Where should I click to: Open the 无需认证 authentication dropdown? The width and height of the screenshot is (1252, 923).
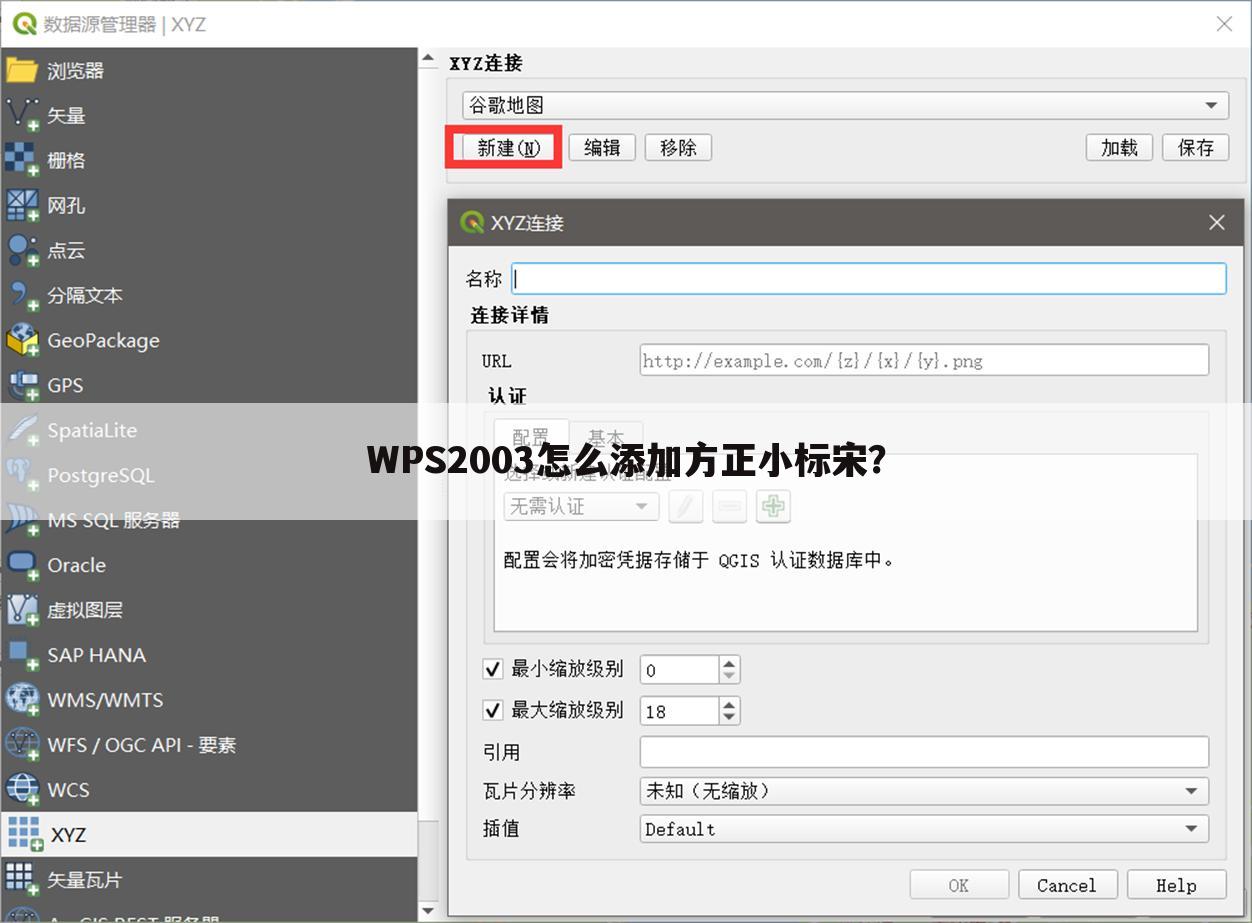(x=581, y=507)
